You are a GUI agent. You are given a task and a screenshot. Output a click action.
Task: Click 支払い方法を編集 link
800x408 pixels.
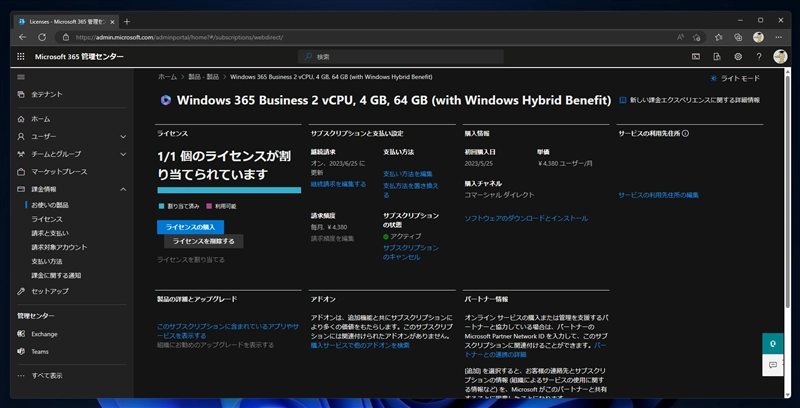[x=408, y=174]
